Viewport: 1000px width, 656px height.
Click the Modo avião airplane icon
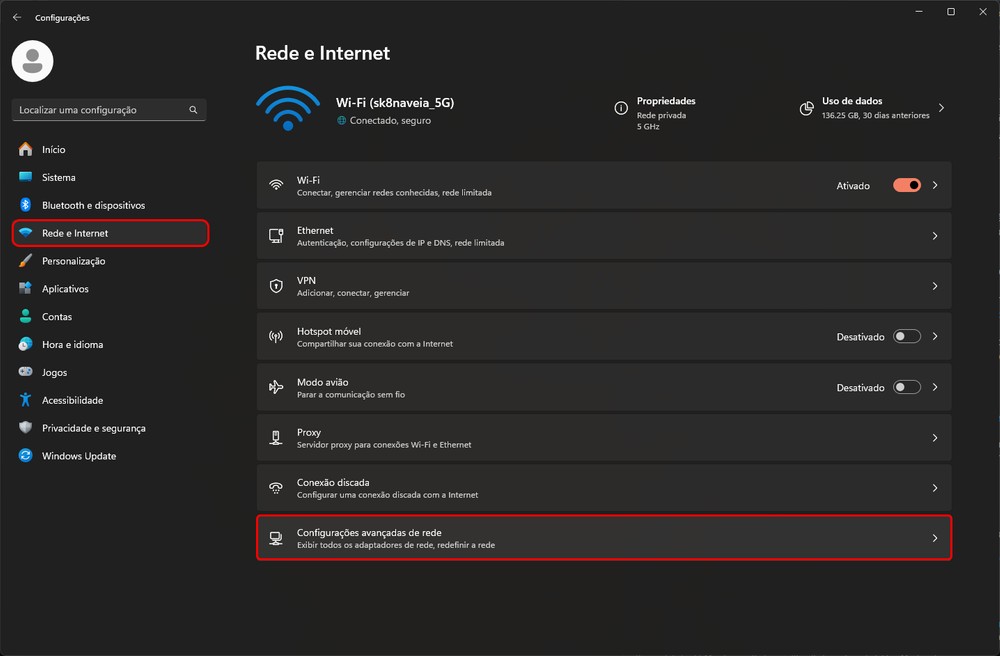276,387
